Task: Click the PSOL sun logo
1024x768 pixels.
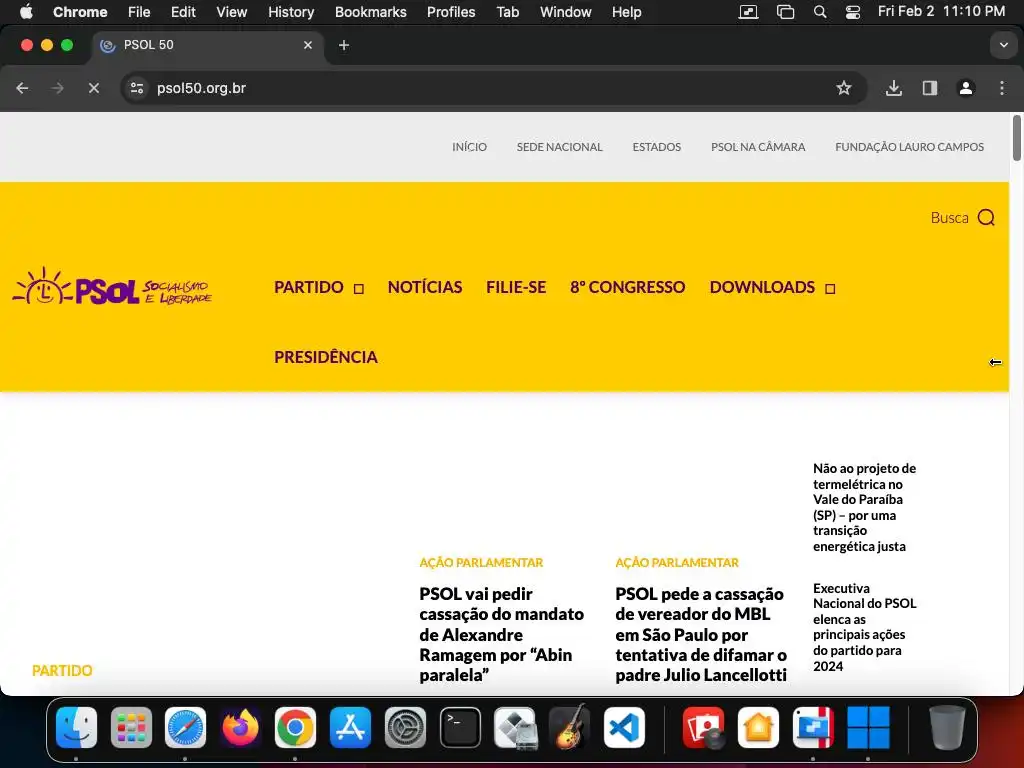Action: (112, 287)
